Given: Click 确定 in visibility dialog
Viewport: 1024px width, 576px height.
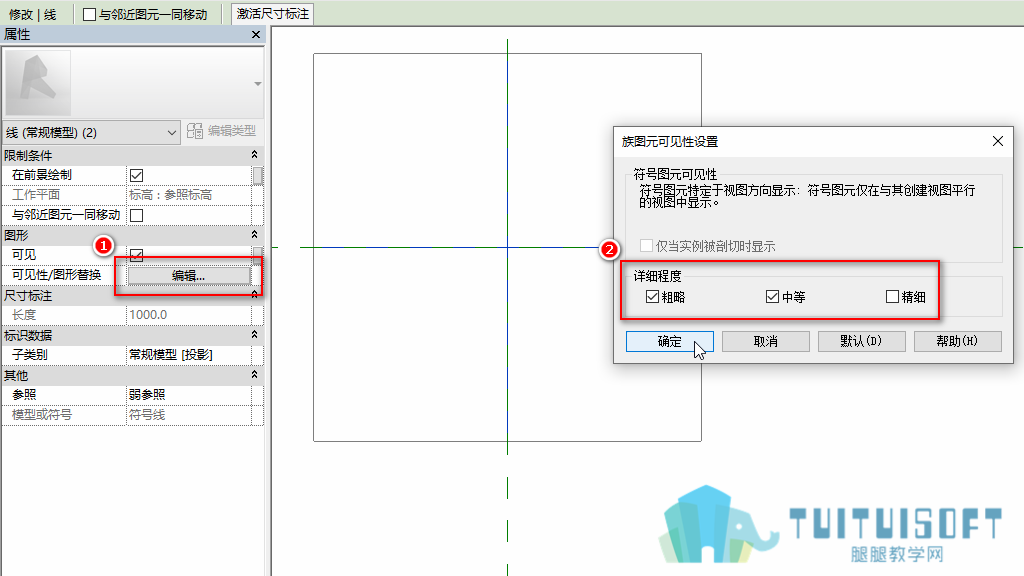Looking at the screenshot, I should pos(669,342).
